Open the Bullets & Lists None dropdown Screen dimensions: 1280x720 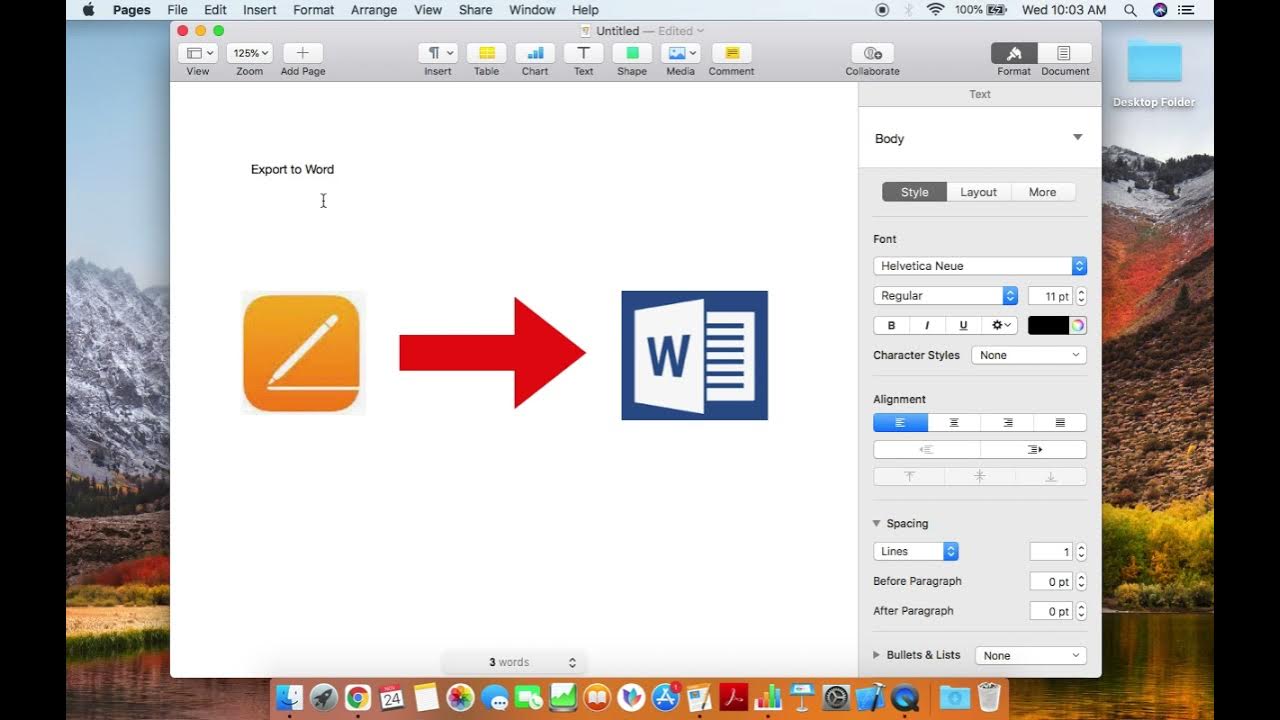[1030, 656]
